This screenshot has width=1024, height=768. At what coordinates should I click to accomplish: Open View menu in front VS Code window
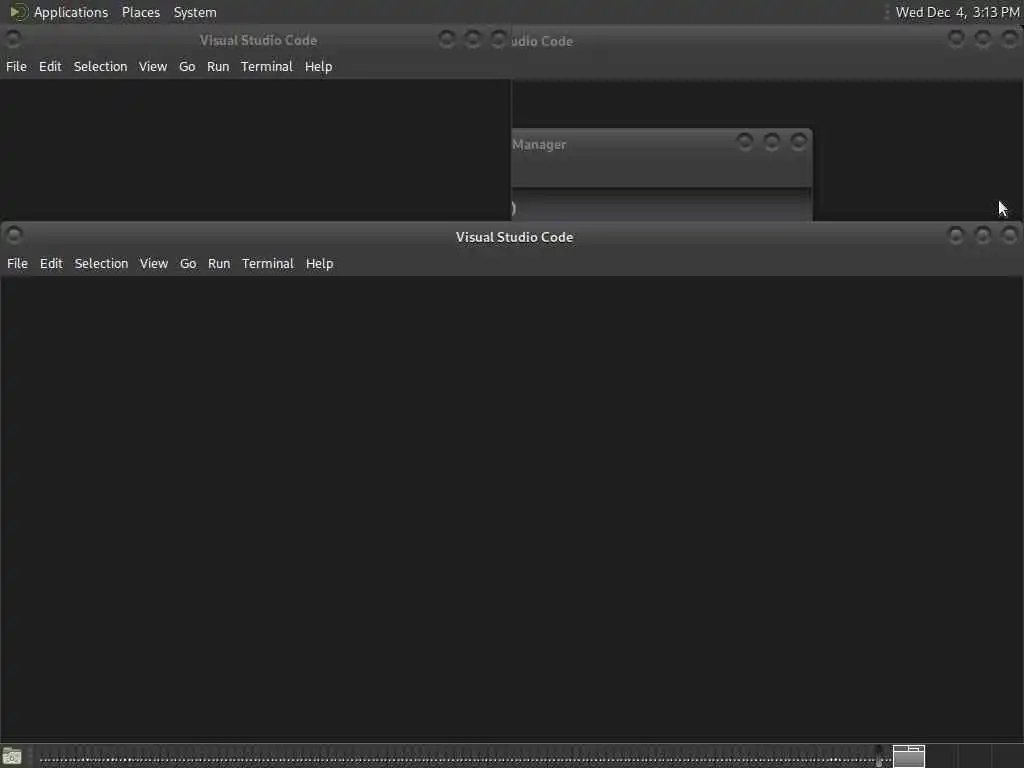pos(153,263)
